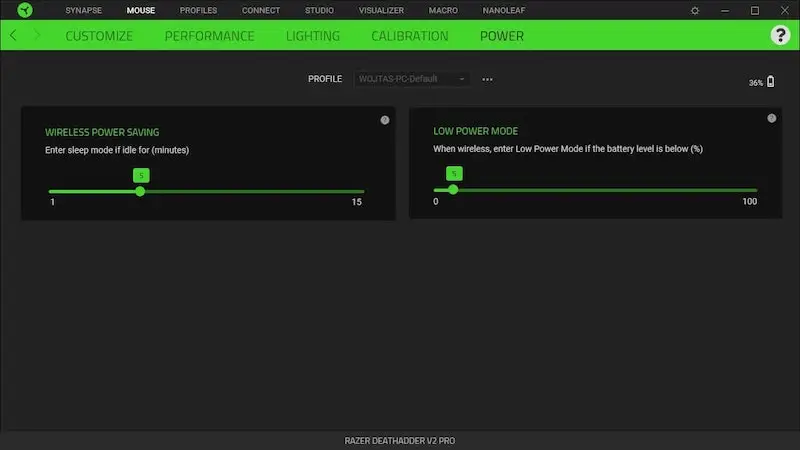Switch to the Lighting sub-tab
Screen dimensions: 800x450
click(x=313, y=36)
